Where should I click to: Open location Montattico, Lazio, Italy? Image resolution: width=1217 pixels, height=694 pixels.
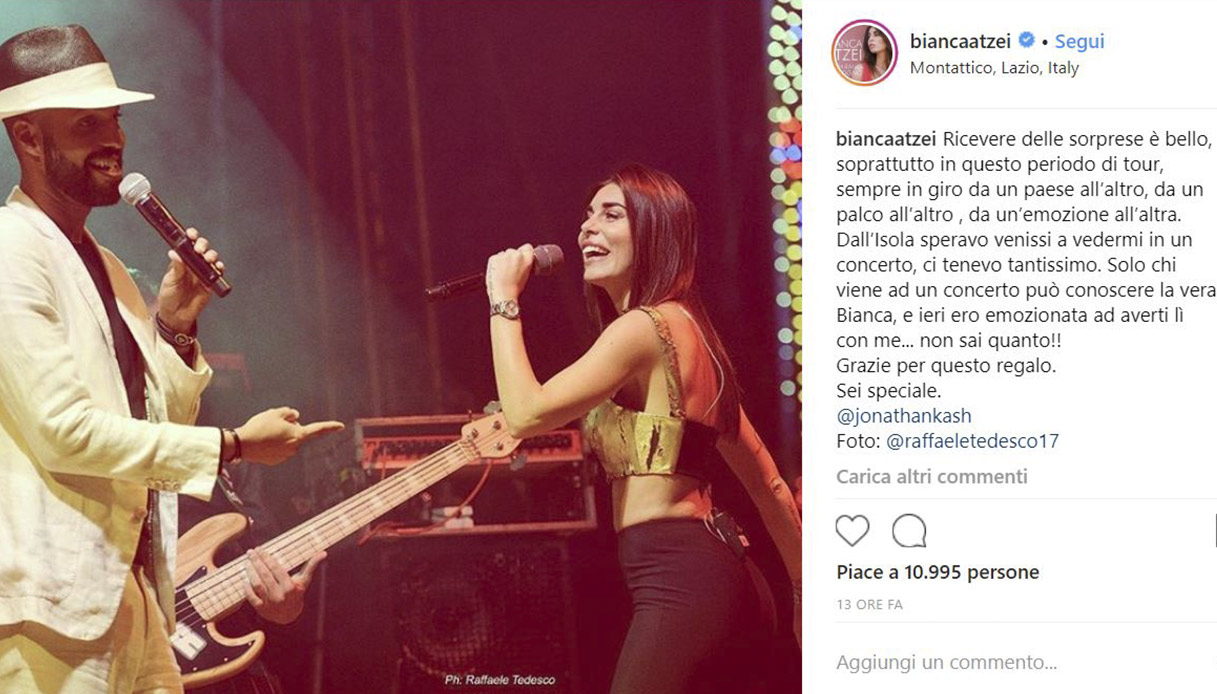(x=994, y=69)
